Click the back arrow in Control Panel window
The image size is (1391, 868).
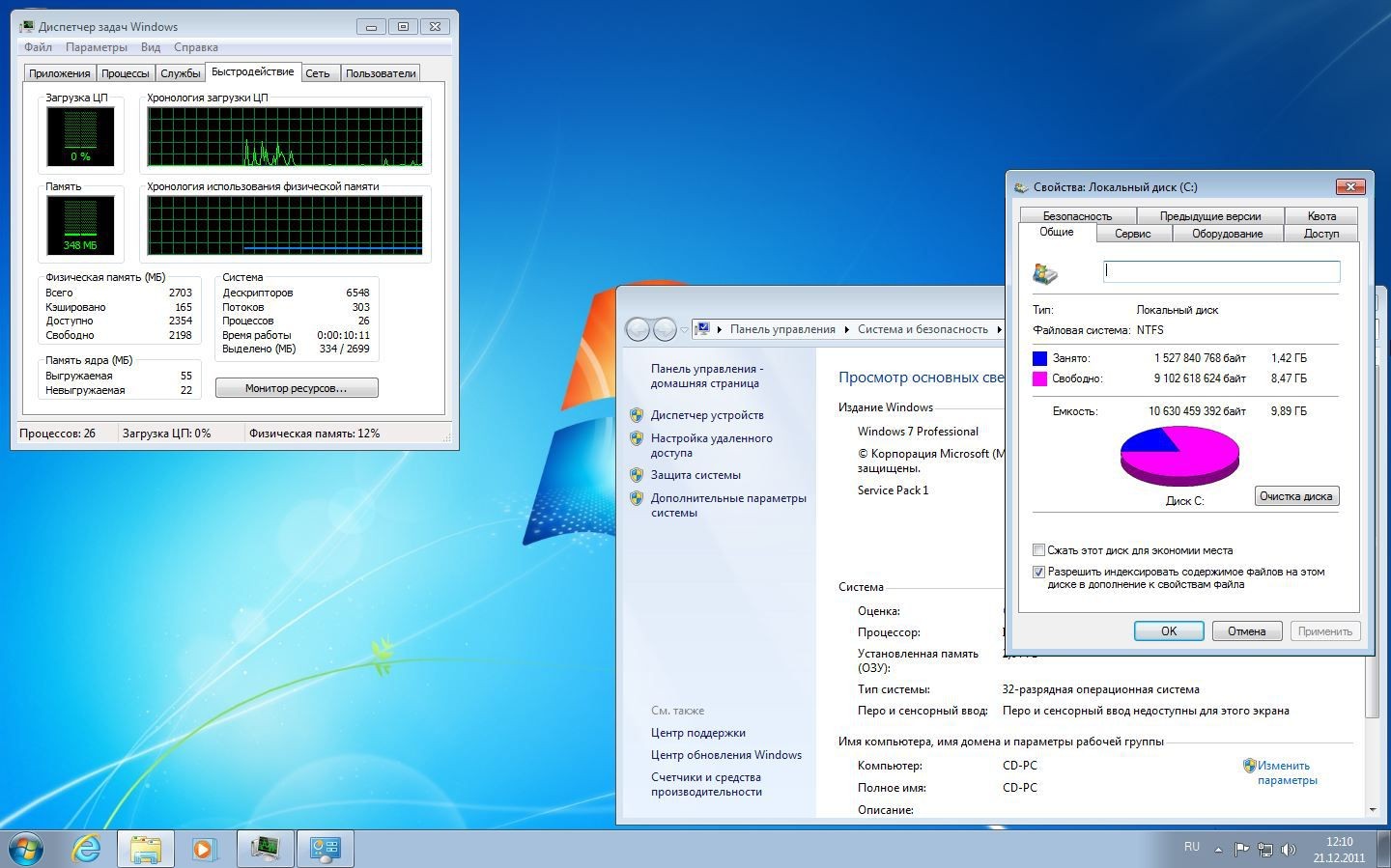tap(638, 329)
